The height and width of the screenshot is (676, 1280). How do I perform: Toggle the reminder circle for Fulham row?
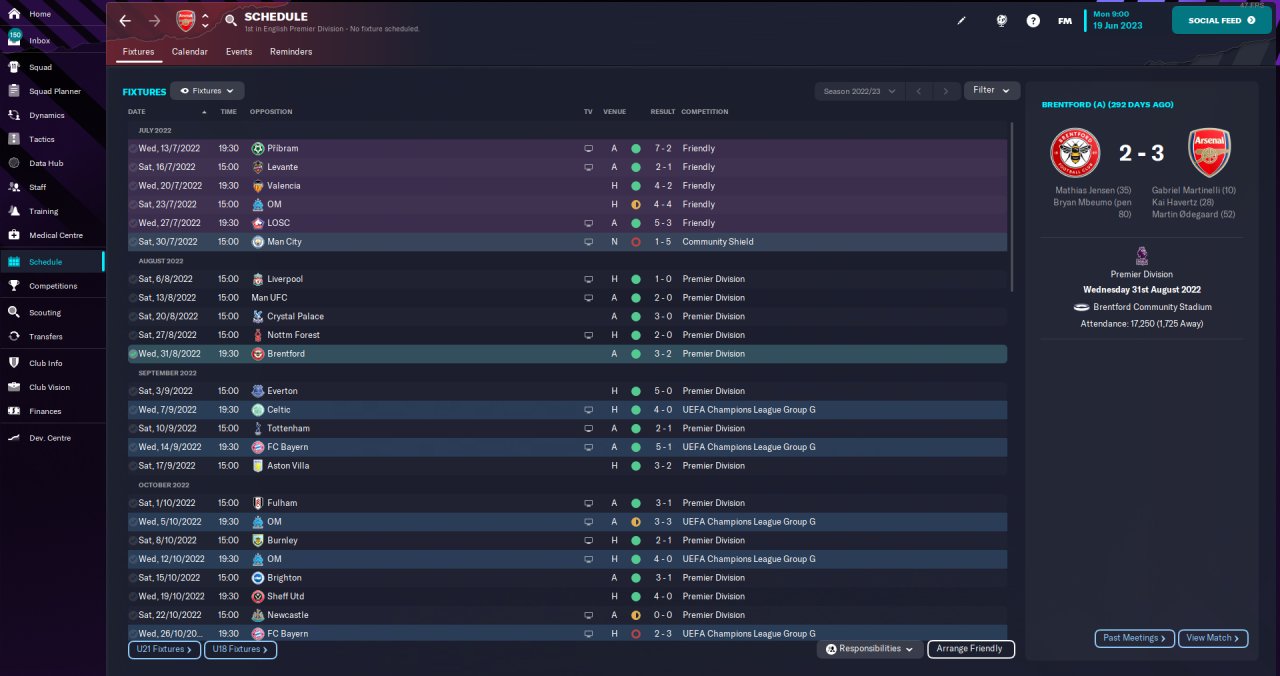[133, 503]
